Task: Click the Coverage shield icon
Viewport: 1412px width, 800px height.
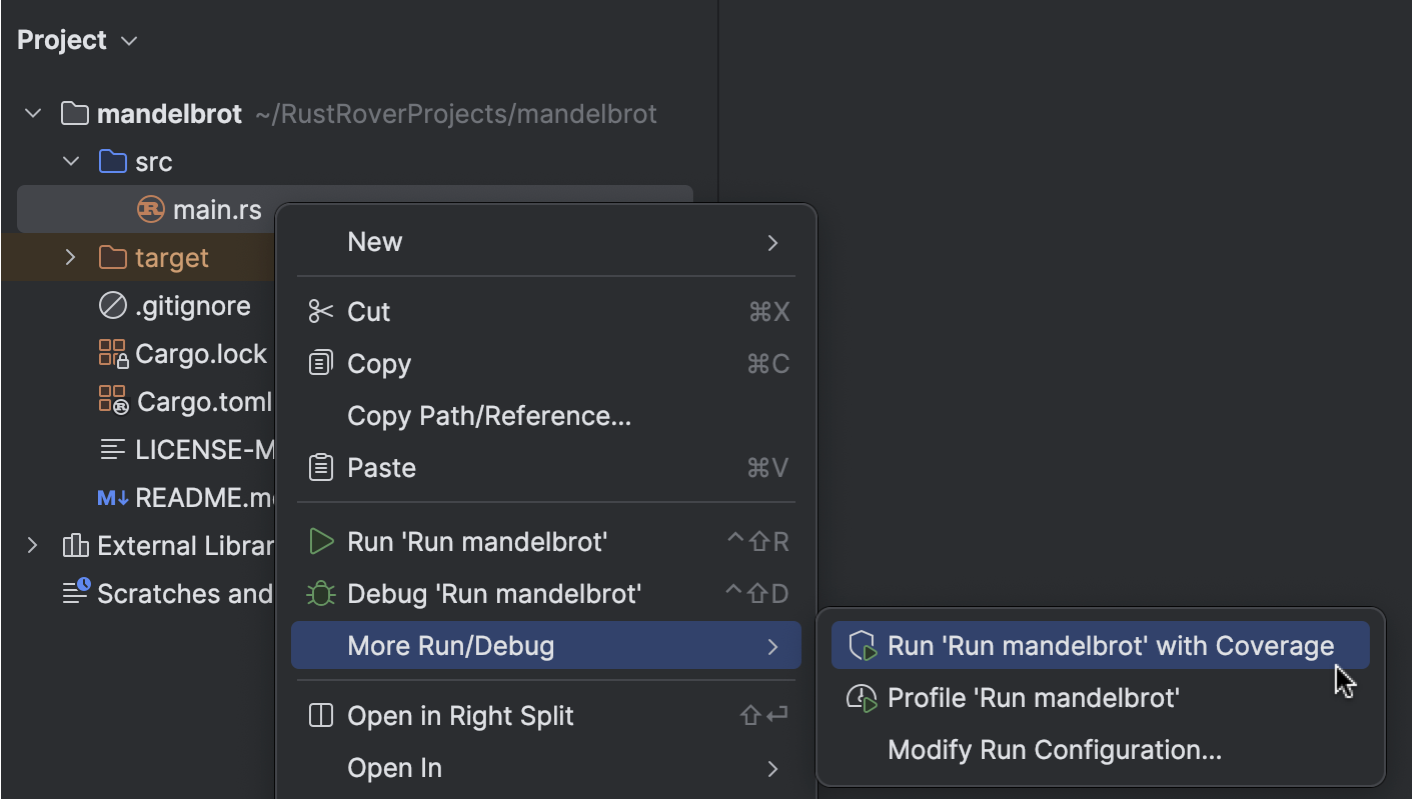Action: point(861,645)
